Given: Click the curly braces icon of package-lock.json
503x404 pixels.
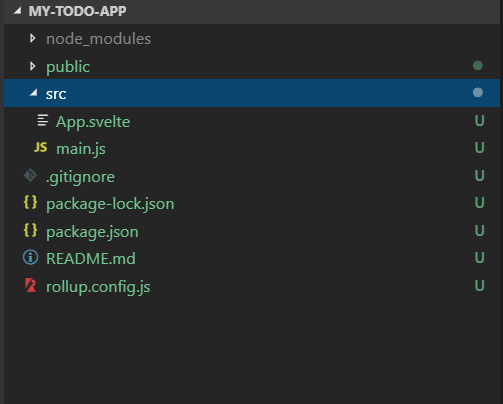Looking at the screenshot, I should click(30, 203).
